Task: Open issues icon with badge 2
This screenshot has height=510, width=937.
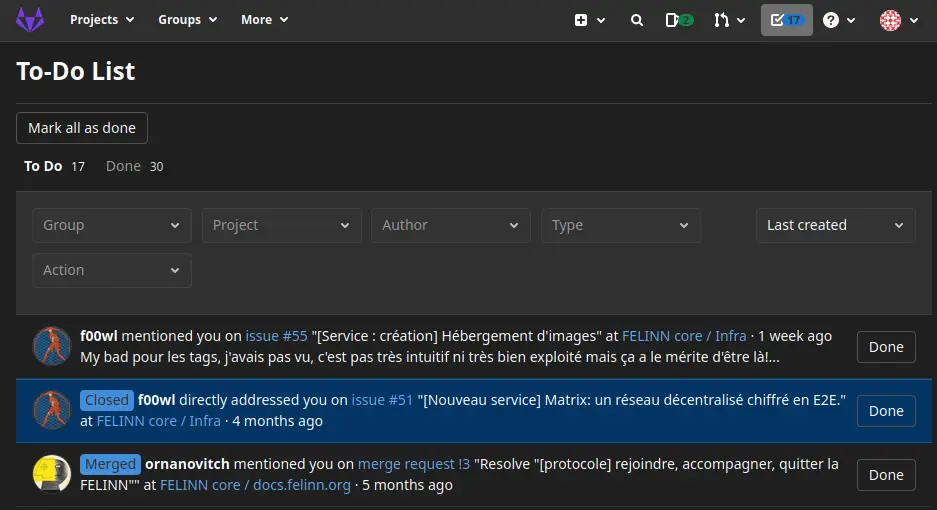Action: point(679,20)
